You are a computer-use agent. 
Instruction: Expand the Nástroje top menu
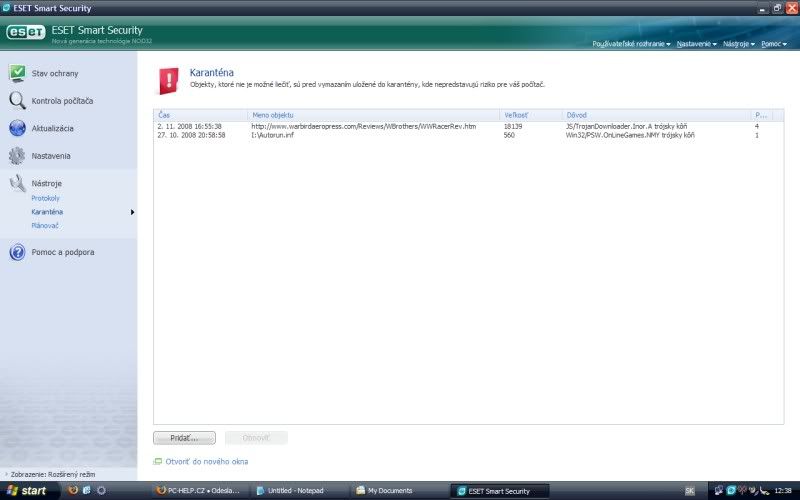pyautogui.click(x=739, y=44)
